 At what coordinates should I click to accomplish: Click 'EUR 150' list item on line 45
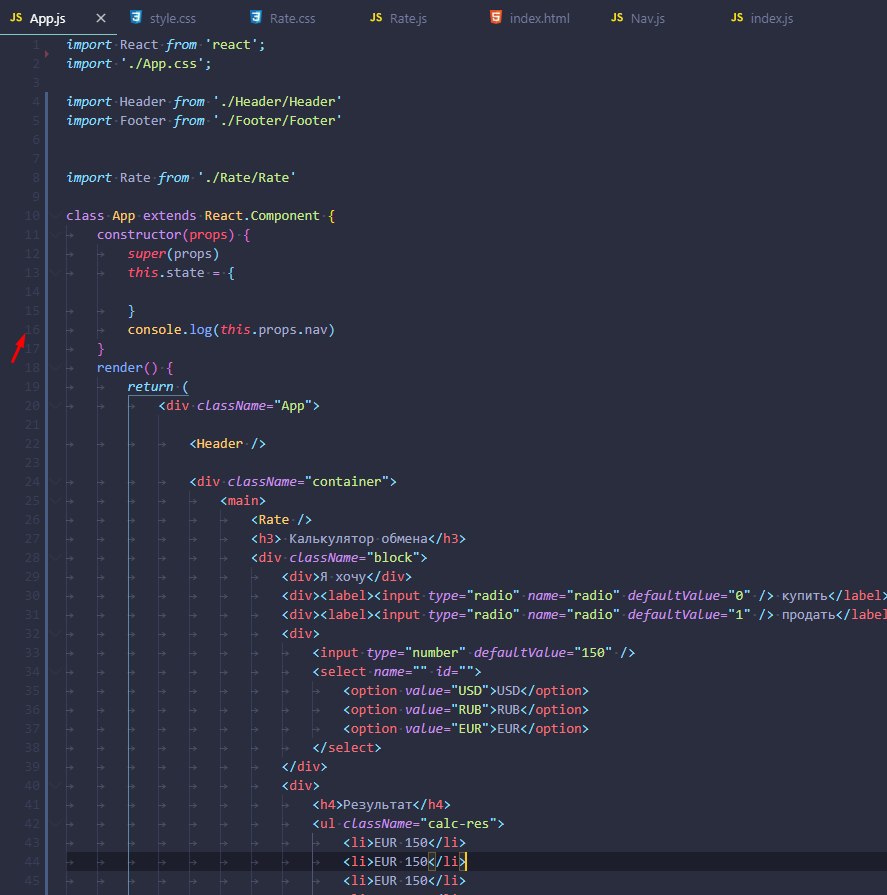[401, 881]
